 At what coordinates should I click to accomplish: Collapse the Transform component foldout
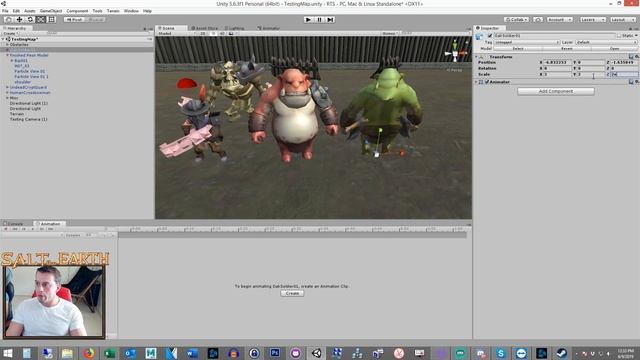click(x=476, y=57)
